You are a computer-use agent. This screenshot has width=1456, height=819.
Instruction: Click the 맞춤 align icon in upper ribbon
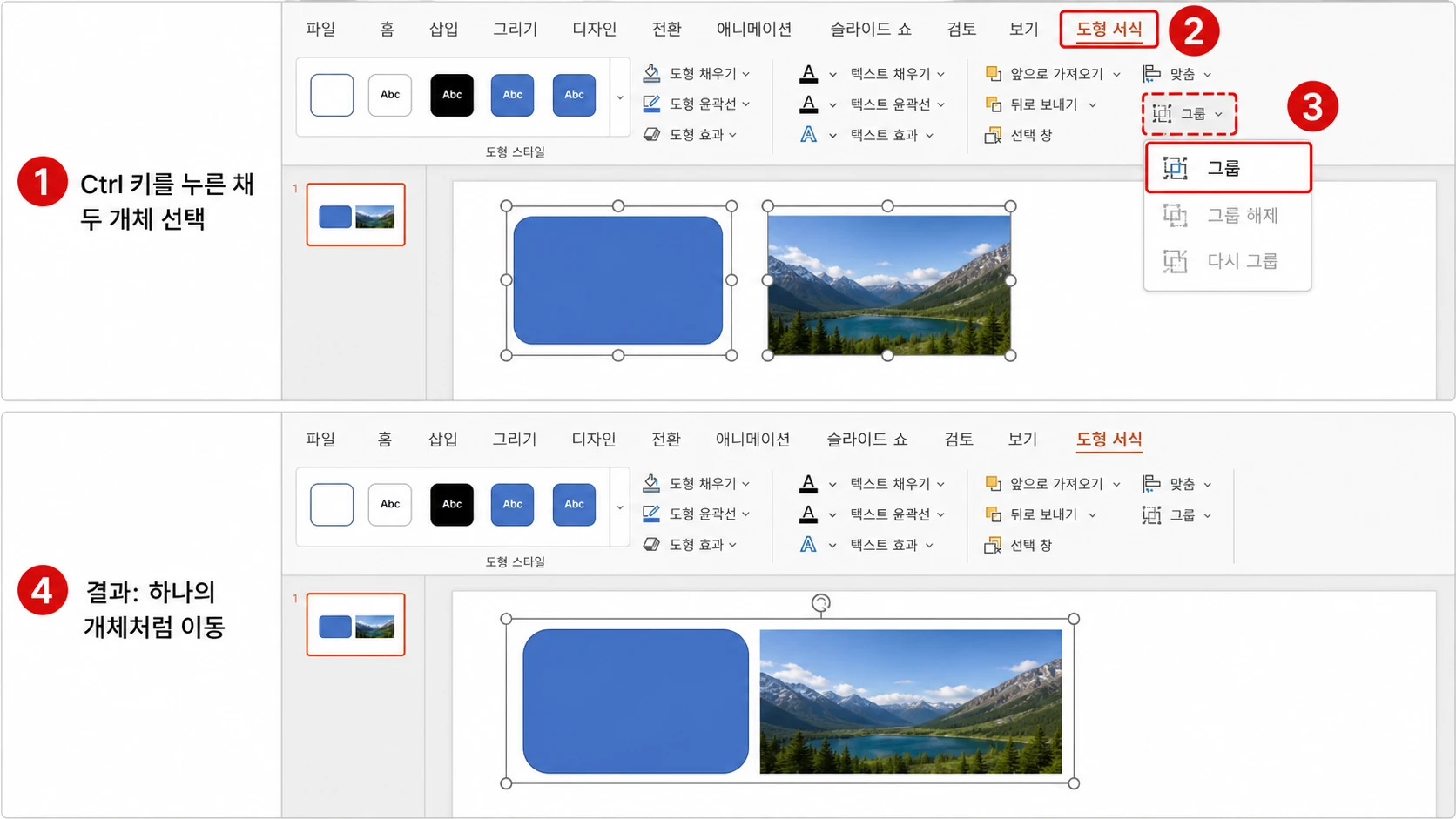(1152, 74)
